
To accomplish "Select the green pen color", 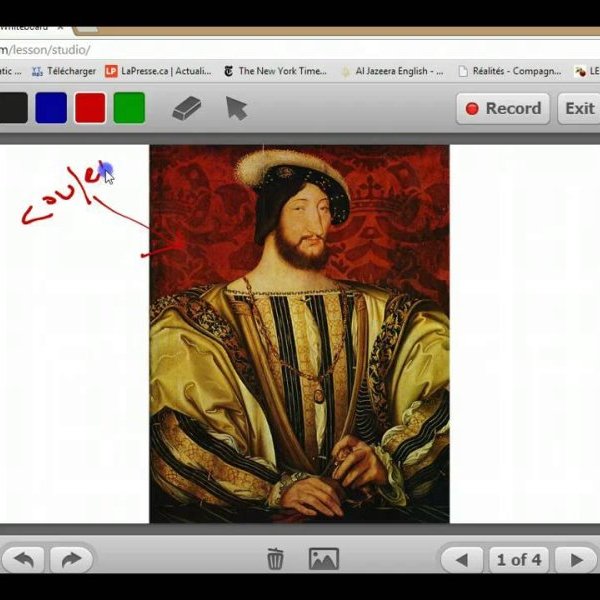I will tap(129, 108).
